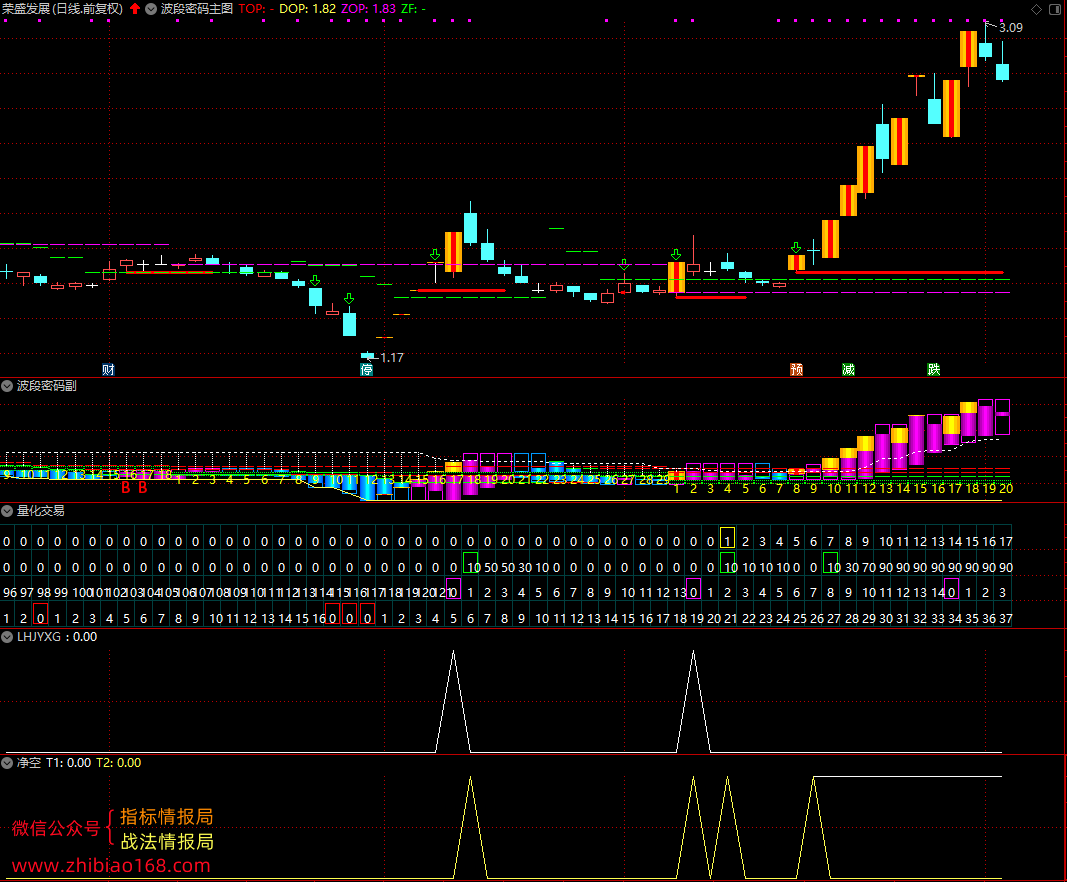1067x882 pixels.
Task: Click the yellow-boxed 1 in 量化交易 first row
Action: [x=727, y=540]
